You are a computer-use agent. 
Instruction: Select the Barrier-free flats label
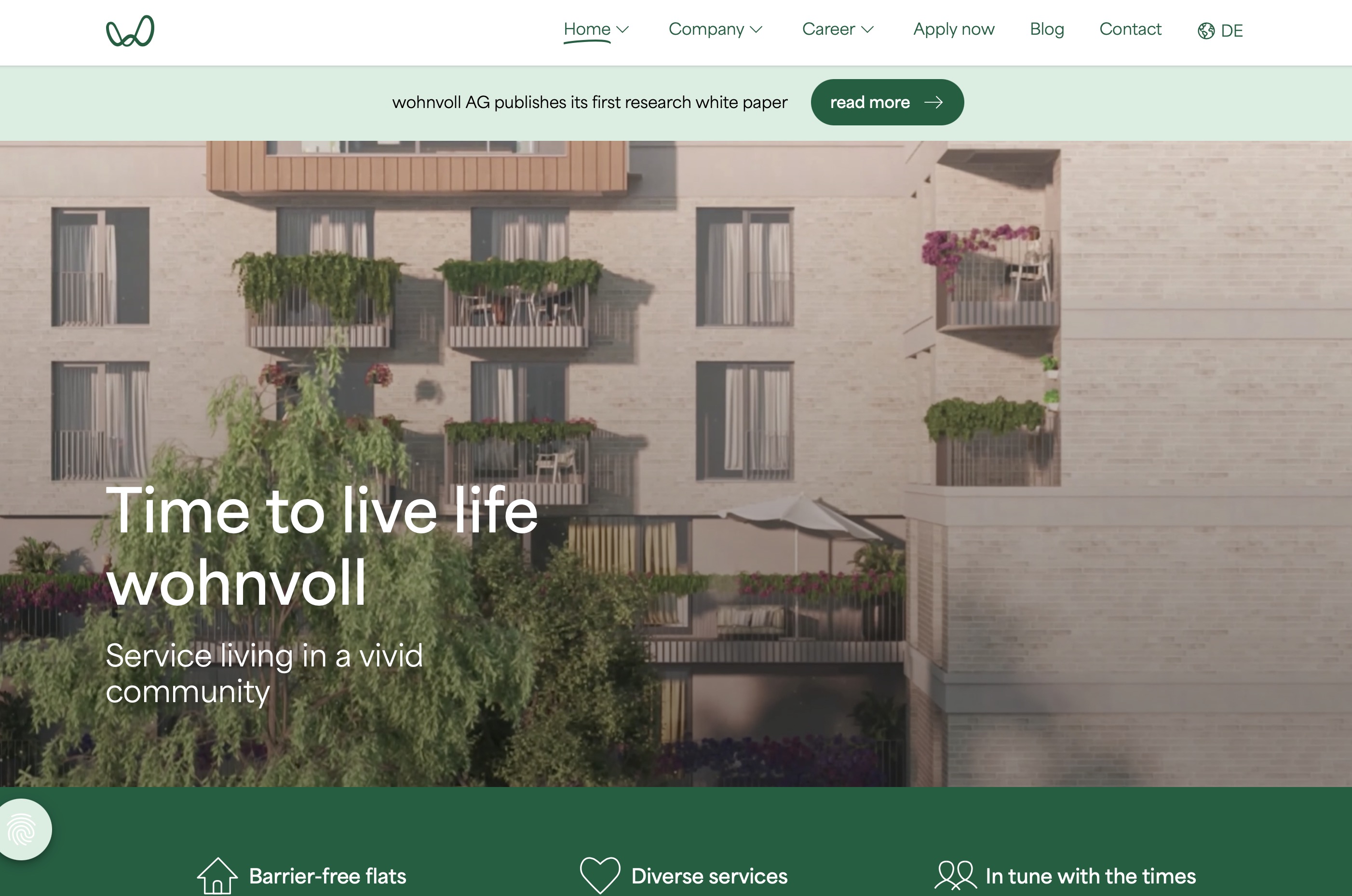[x=328, y=876]
